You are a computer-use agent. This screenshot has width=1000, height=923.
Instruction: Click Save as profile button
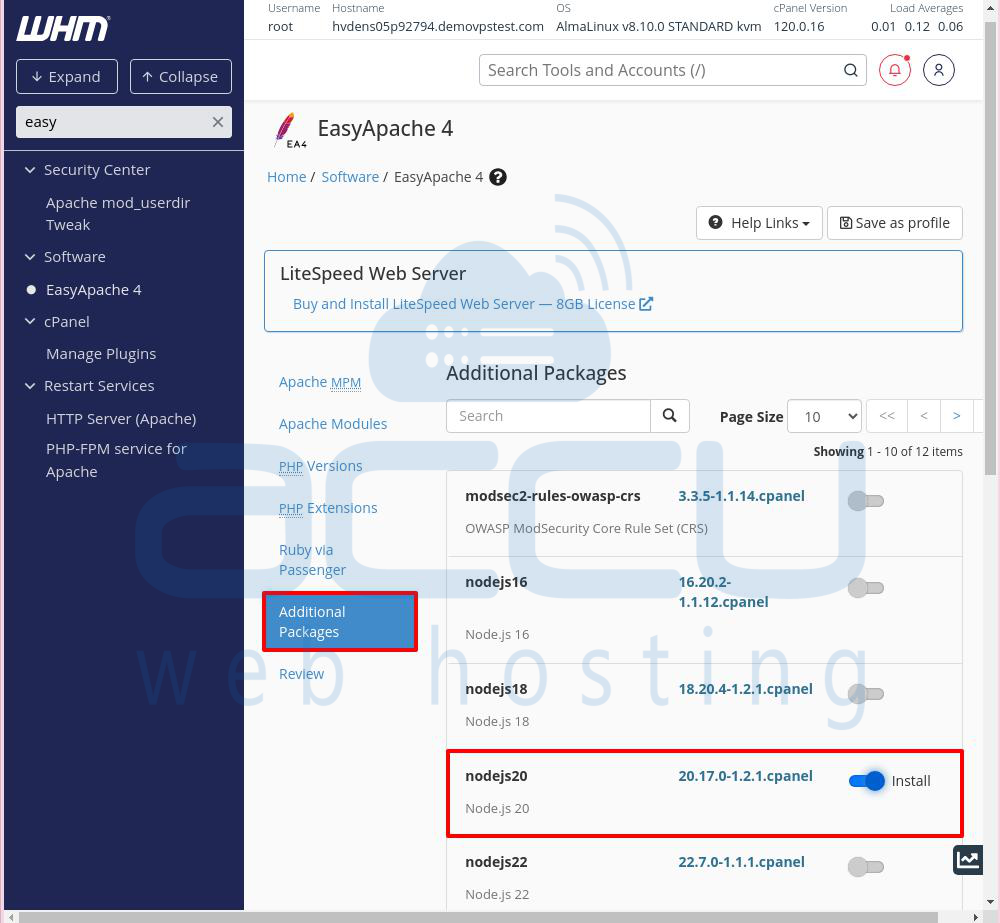click(x=894, y=223)
